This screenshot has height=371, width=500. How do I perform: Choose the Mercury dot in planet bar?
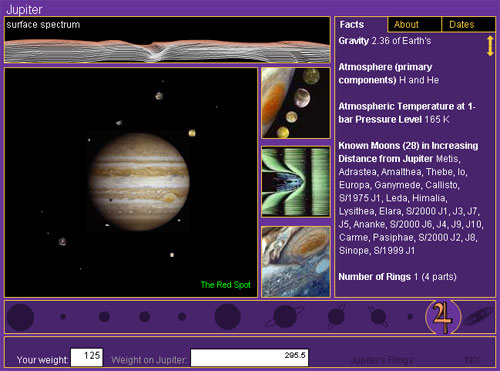63,317
